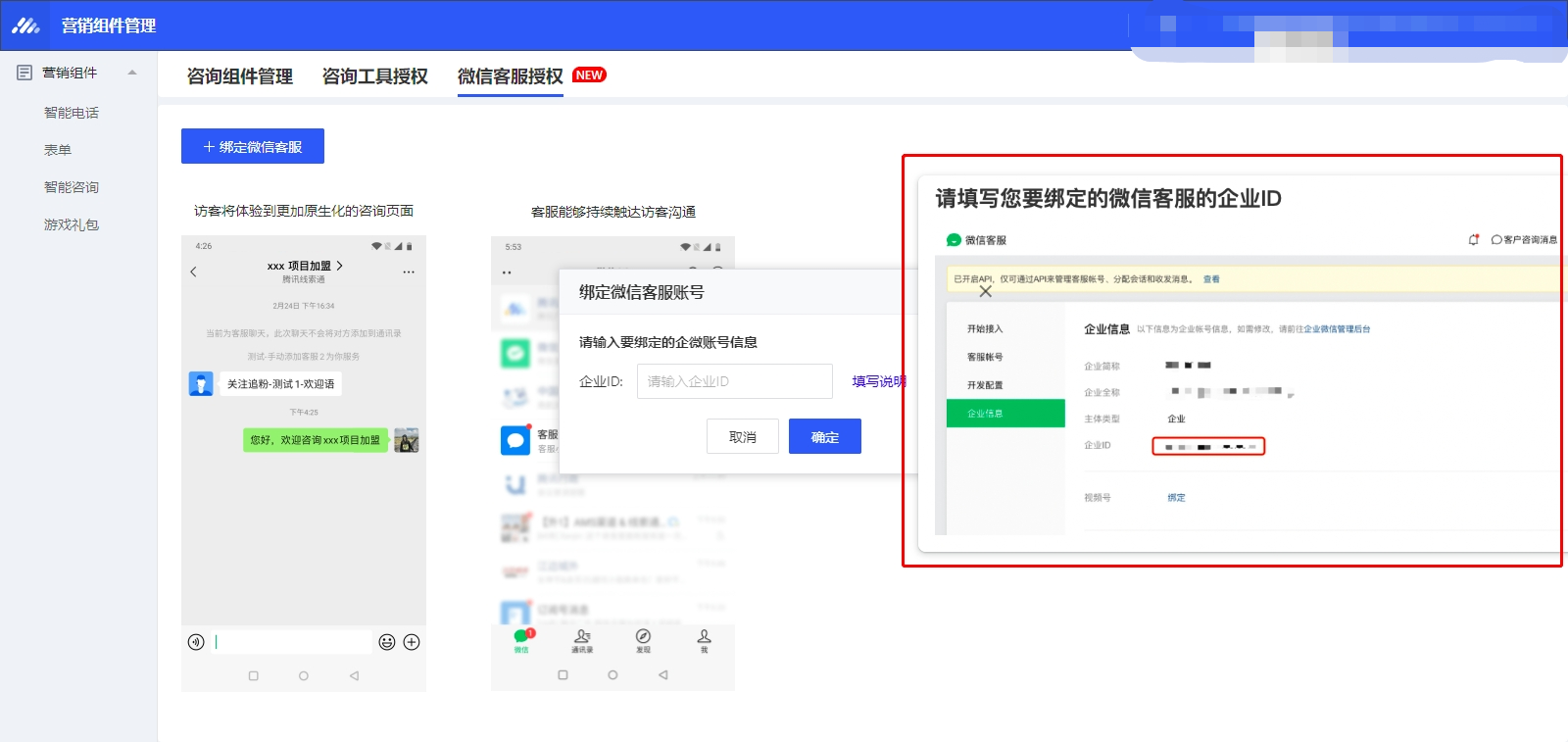Click the plus icon in the chat input bar
Image resolution: width=1568 pixels, height=742 pixels.
coord(412,642)
